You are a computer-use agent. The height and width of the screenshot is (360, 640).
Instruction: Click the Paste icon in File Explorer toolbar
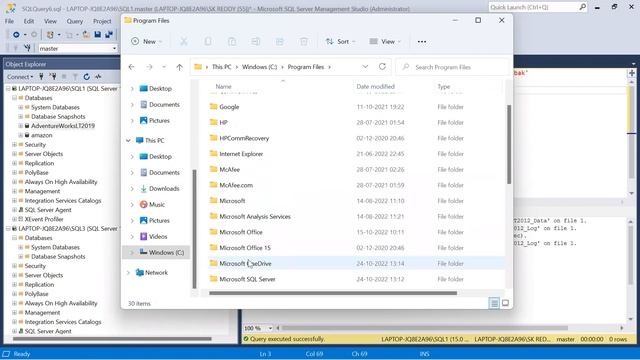232,42
